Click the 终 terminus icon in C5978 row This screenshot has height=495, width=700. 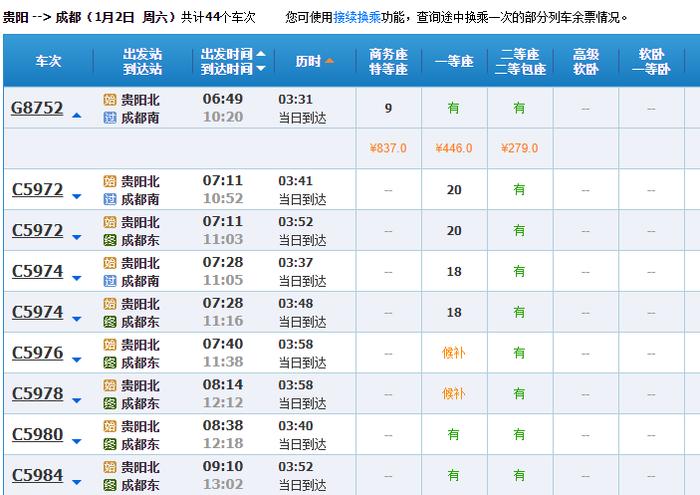(x=110, y=403)
